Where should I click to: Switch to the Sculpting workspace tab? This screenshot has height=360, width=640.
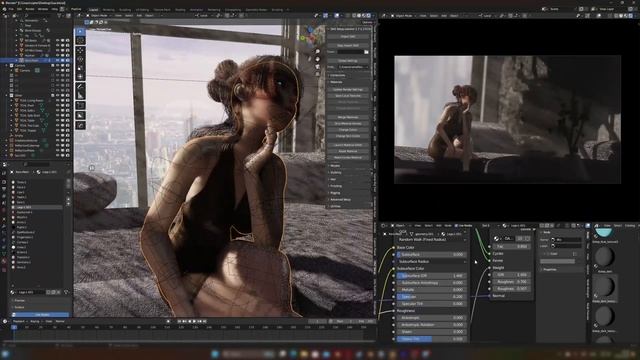(125, 9)
